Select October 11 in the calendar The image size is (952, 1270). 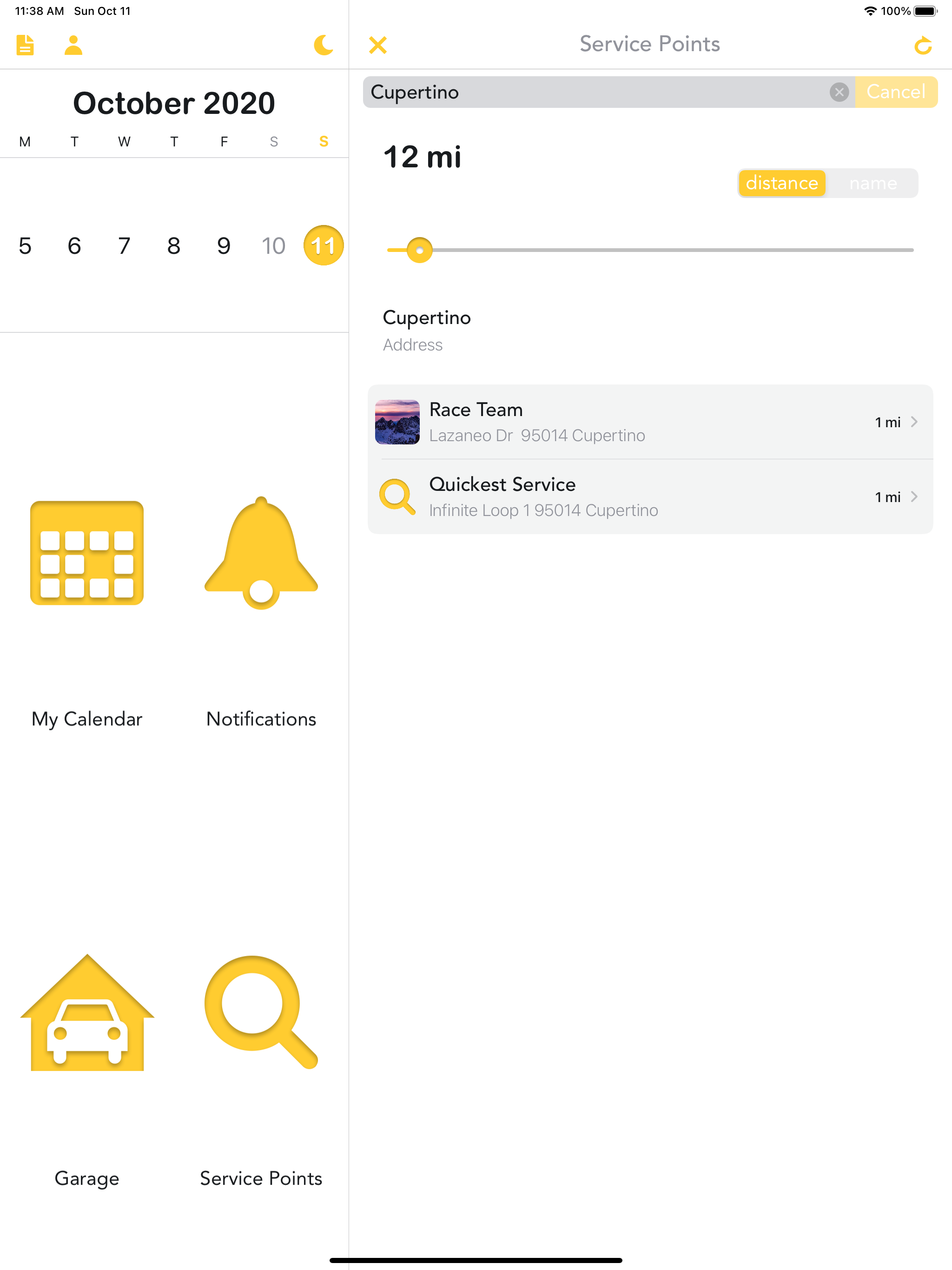323,246
